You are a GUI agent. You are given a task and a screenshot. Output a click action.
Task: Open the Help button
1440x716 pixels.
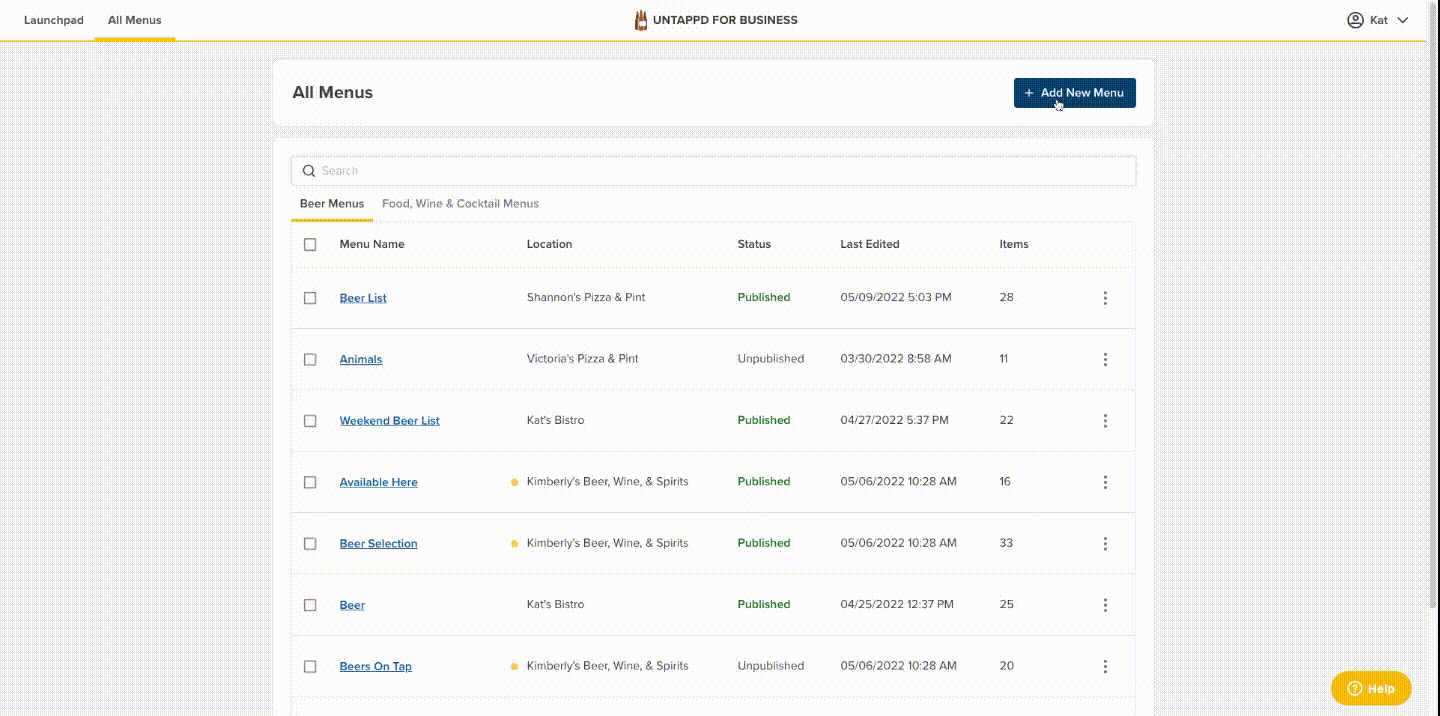[x=1371, y=688]
